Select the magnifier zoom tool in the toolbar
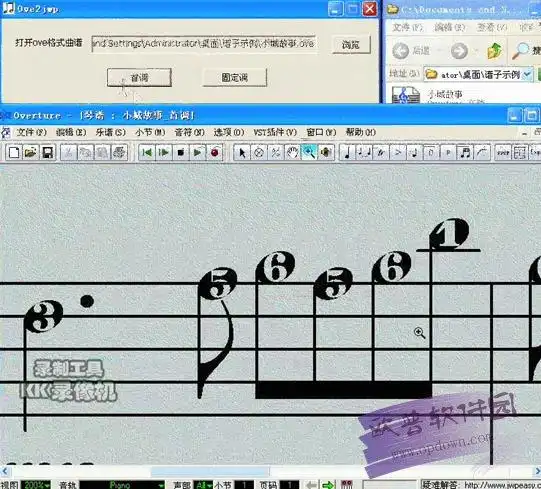Viewport: 541px width, 489px height. point(309,153)
